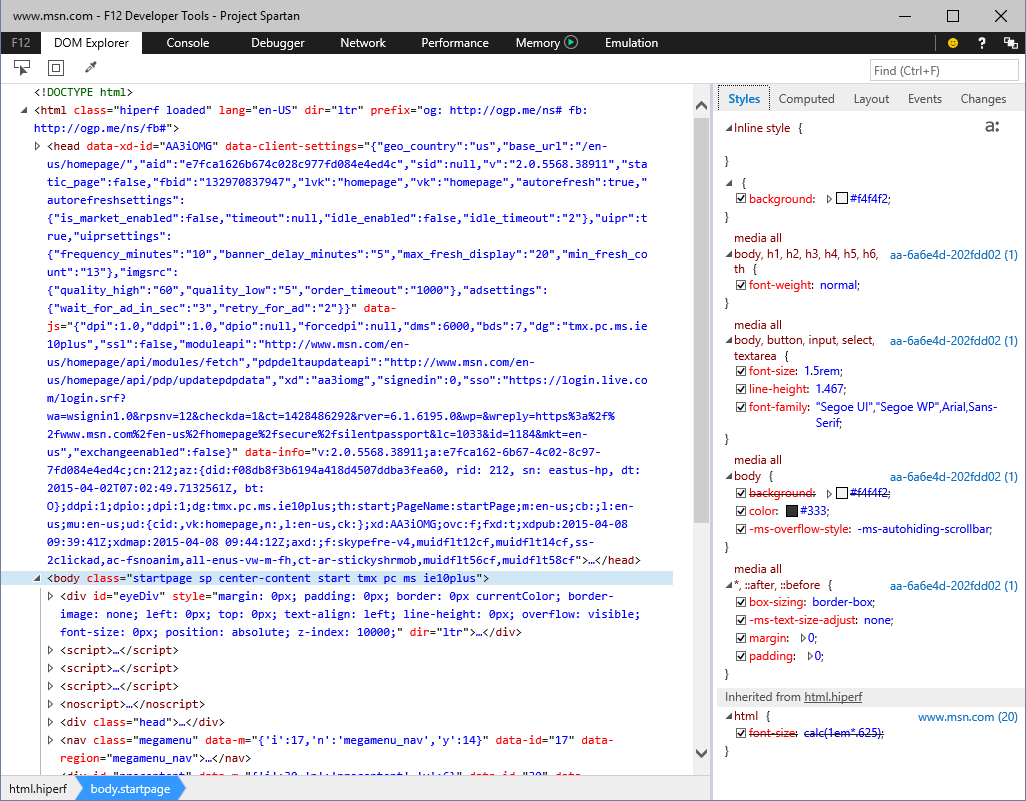Click the pseudo-state 'a:' icon in Styles

992,127
